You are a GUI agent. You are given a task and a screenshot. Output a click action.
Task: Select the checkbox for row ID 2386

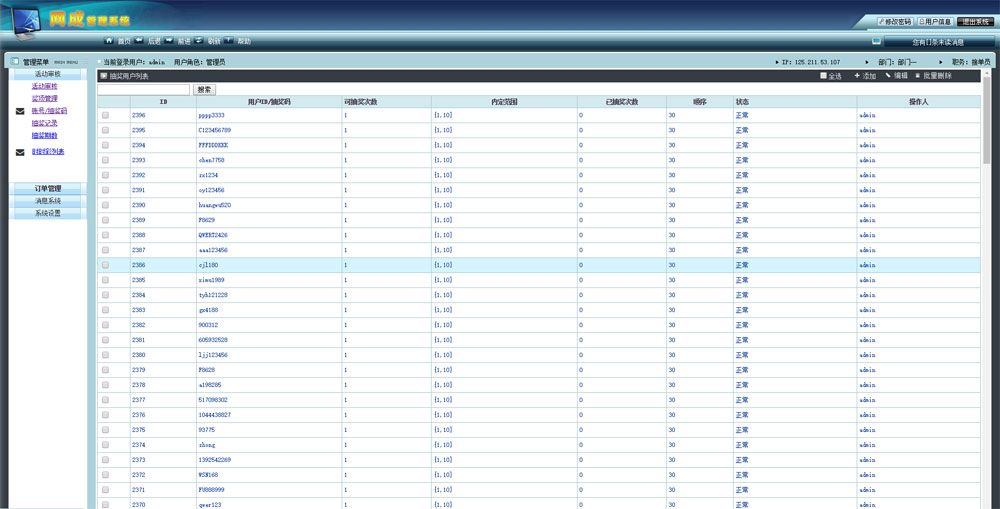[105, 265]
